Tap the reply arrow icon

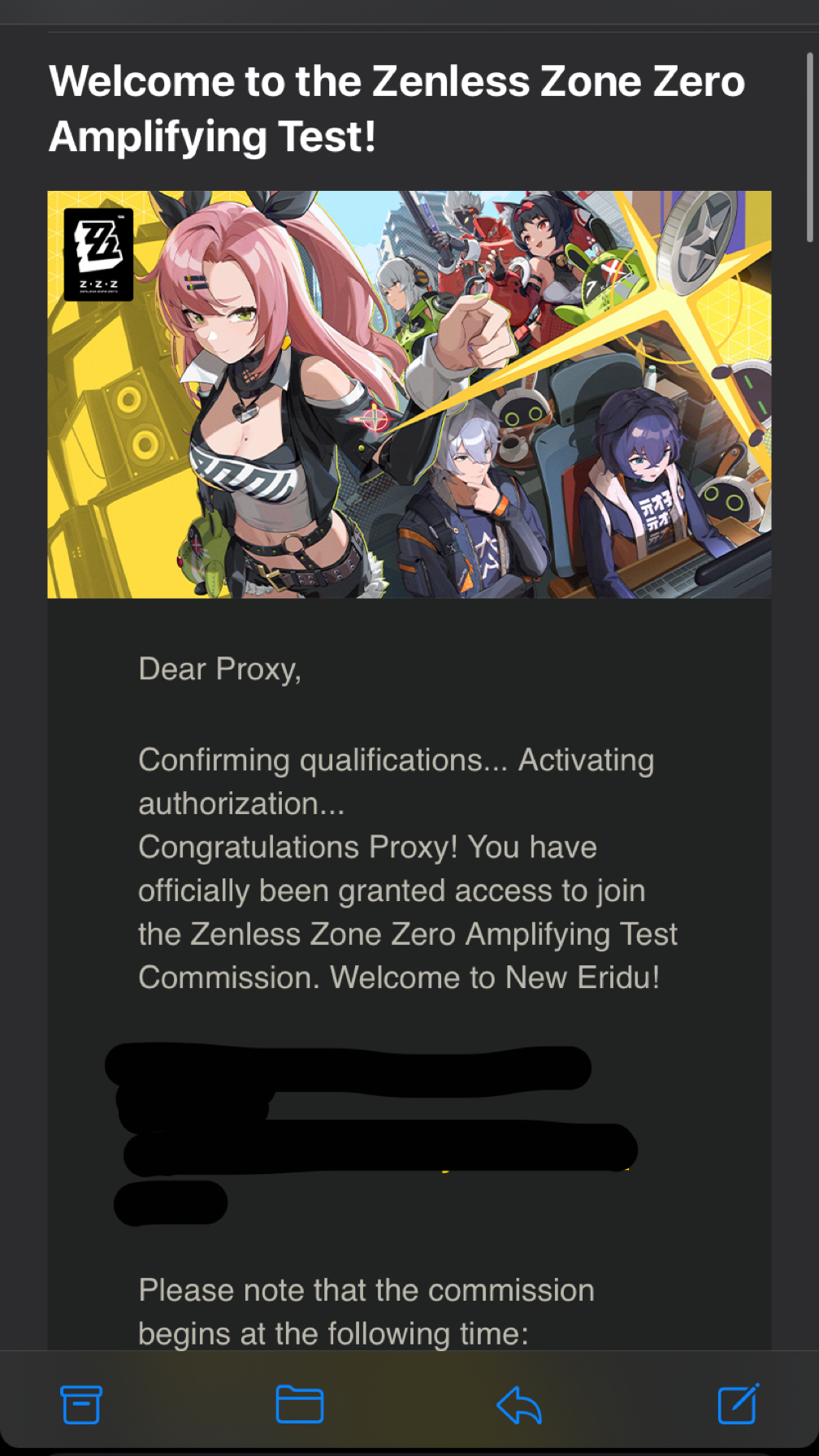(519, 1405)
